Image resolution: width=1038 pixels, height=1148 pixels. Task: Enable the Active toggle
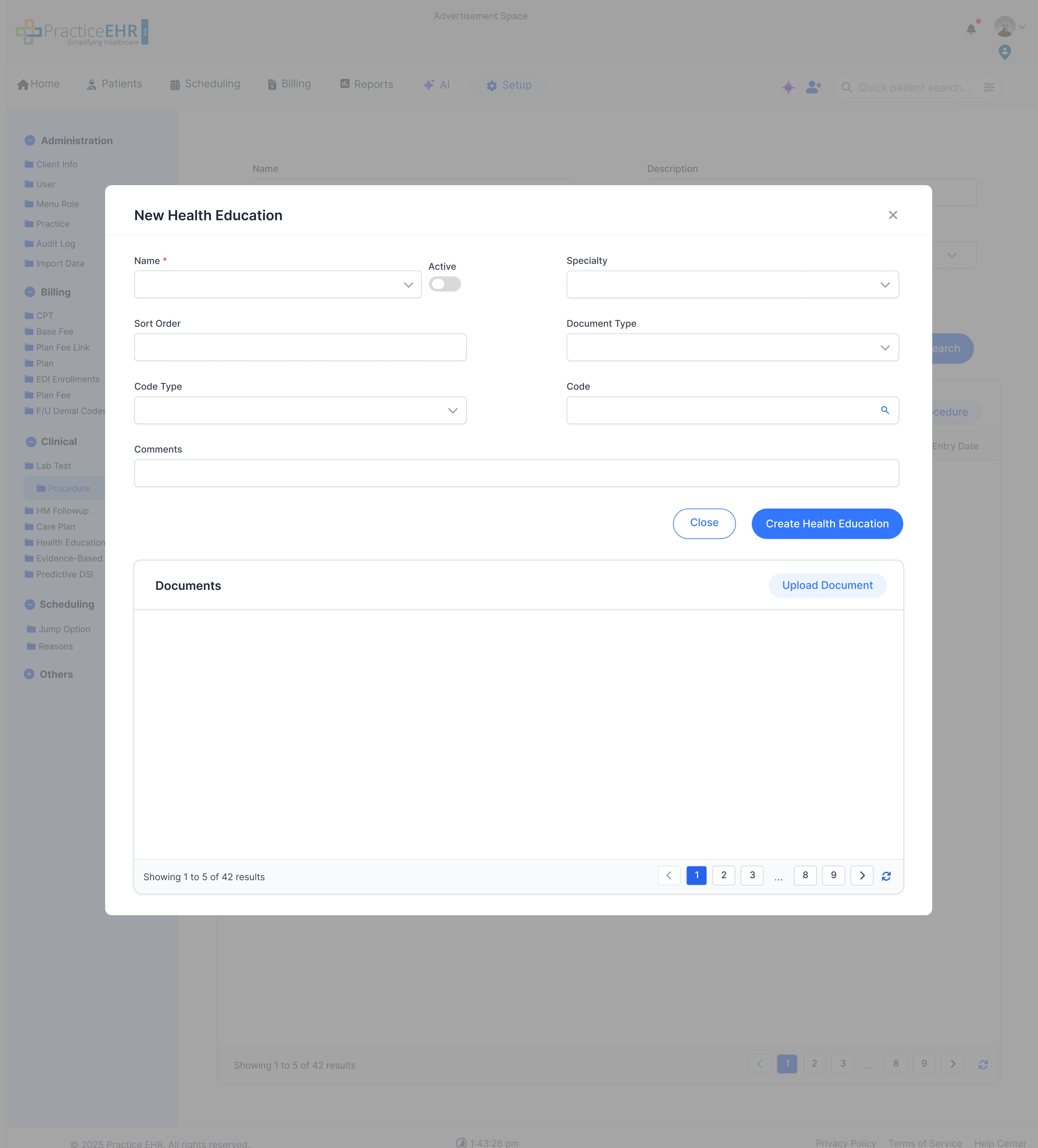click(445, 284)
